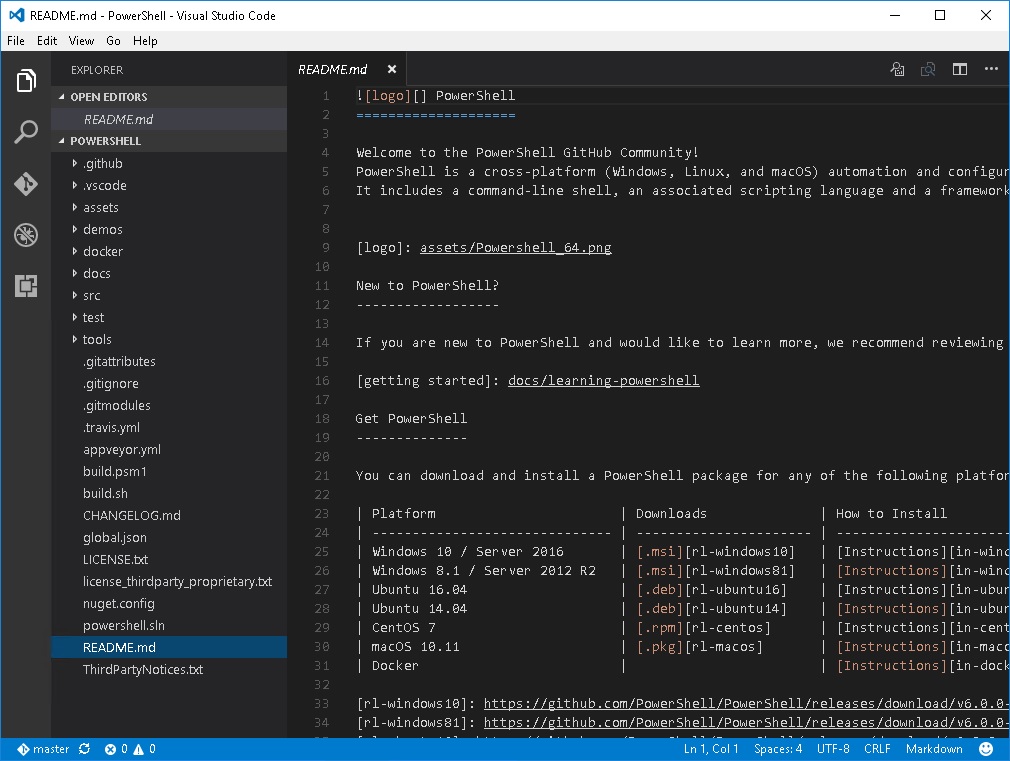This screenshot has height=761, width=1010.
Task: Close the README.md editor tab
Action: (392, 69)
